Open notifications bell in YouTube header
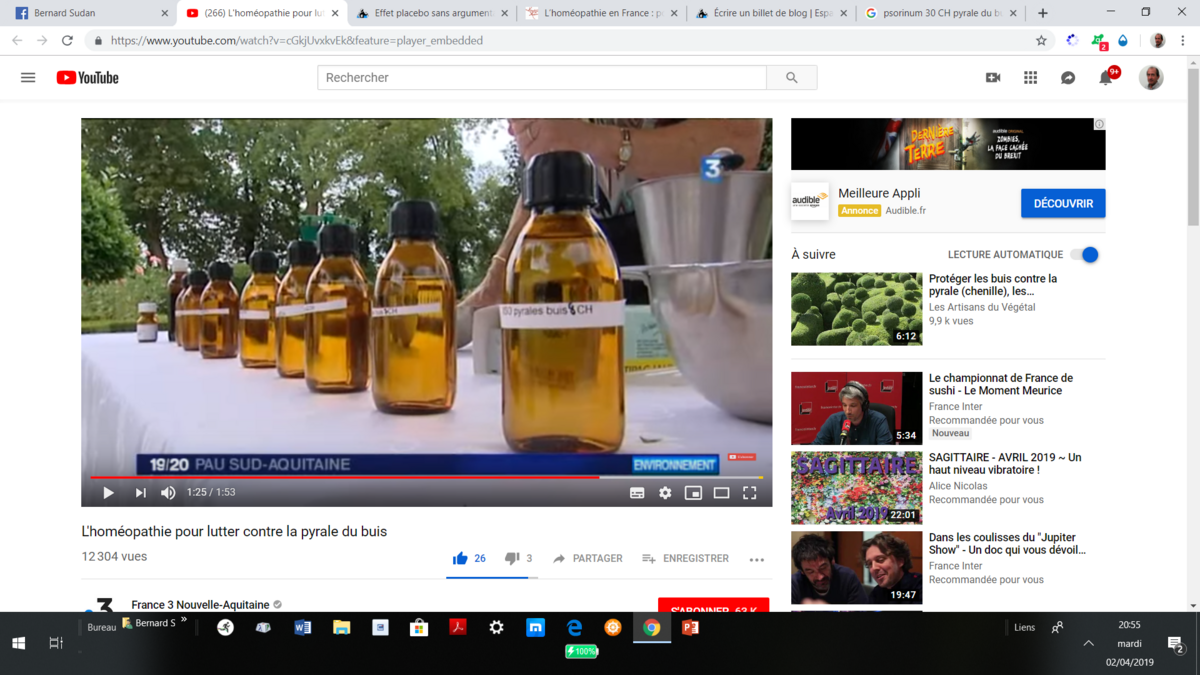 pos(1106,77)
